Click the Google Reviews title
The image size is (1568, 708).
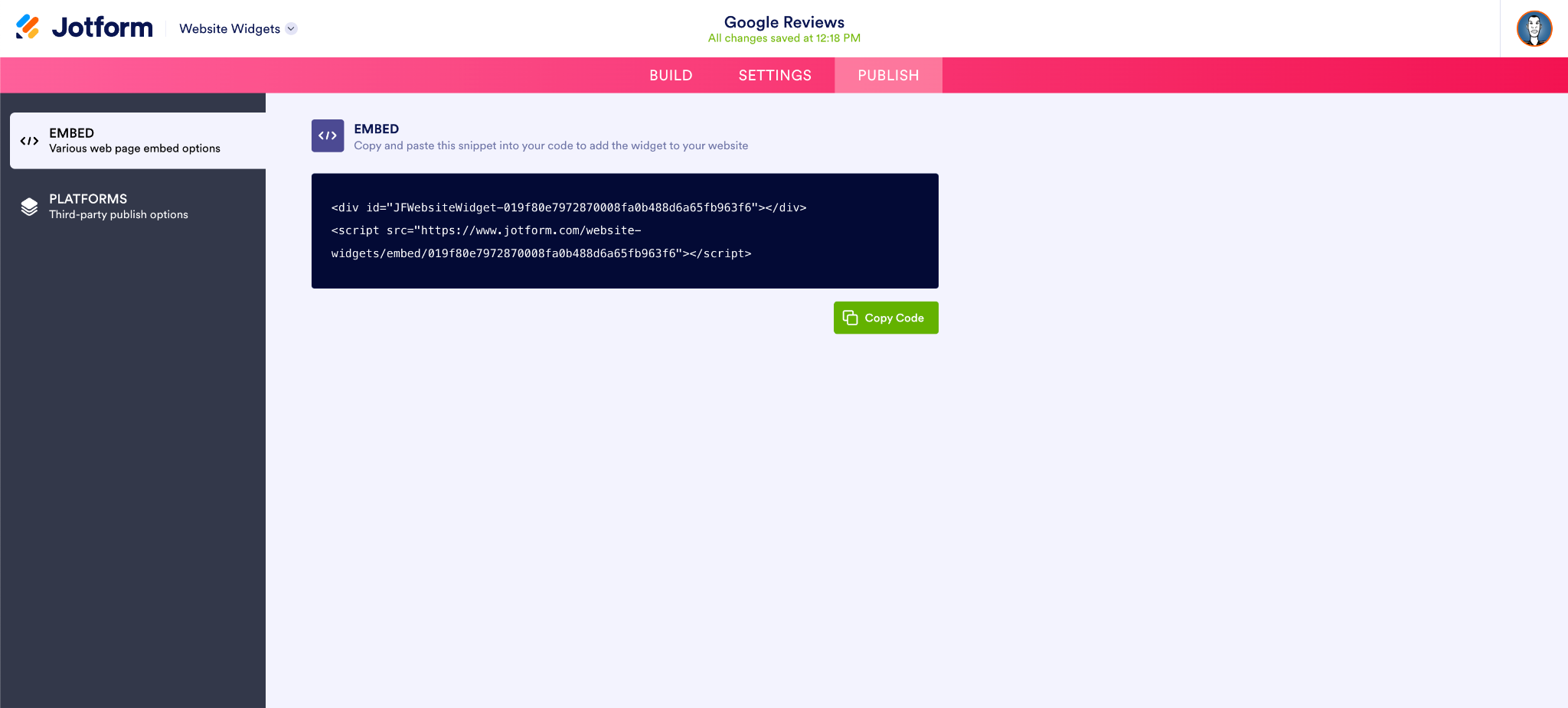click(x=784, y=22)
